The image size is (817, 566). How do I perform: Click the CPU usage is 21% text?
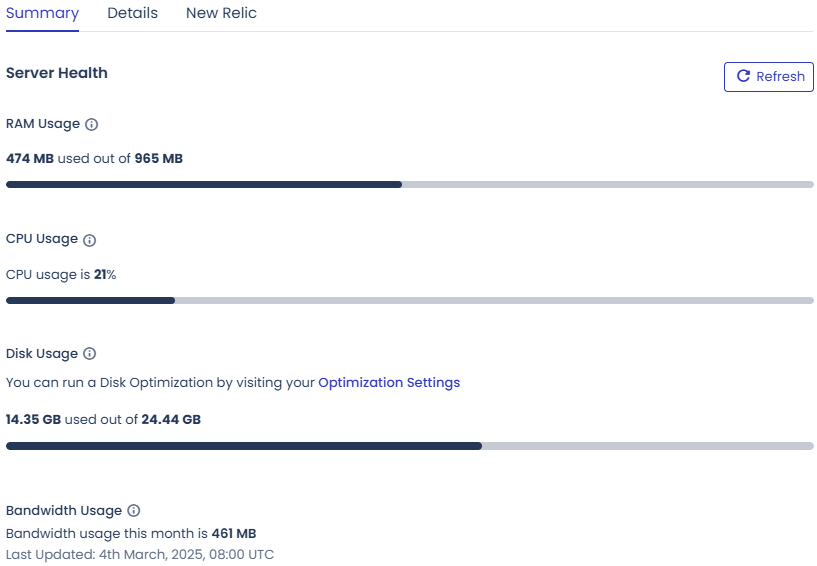[x=61, y=275]
